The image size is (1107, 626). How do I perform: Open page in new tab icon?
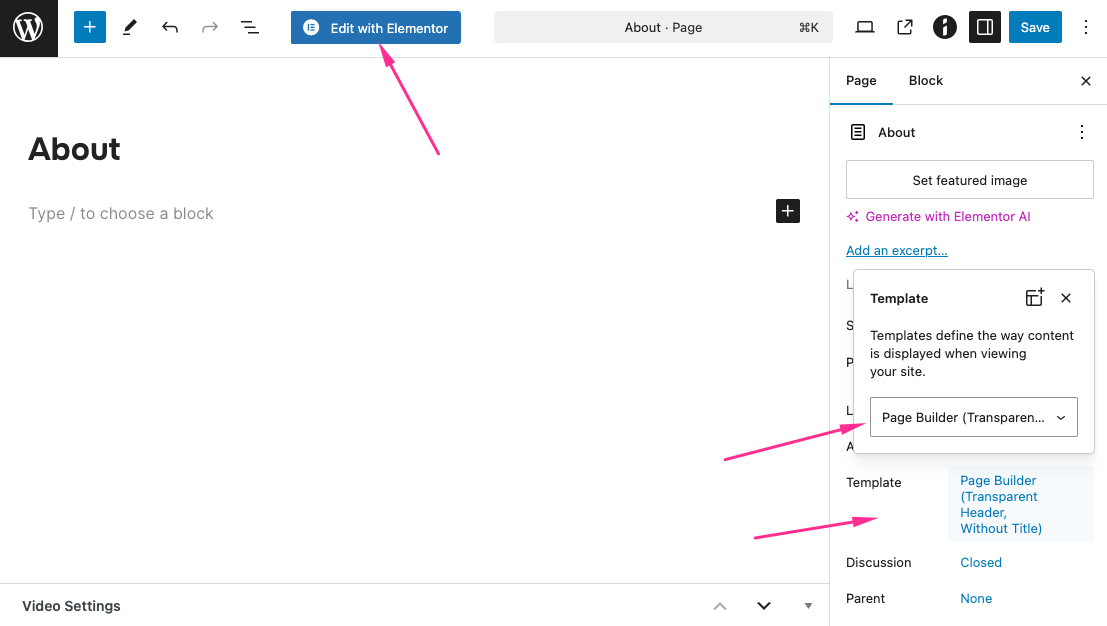(905, 28)
